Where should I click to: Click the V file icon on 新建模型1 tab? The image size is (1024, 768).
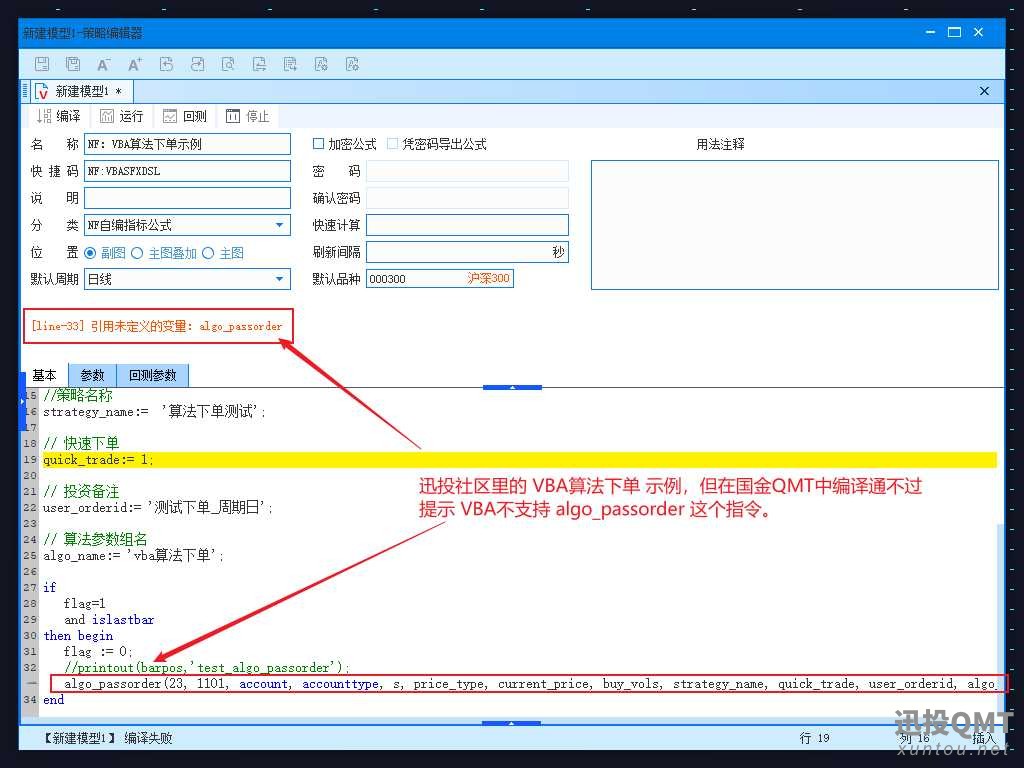click(41, 91)
